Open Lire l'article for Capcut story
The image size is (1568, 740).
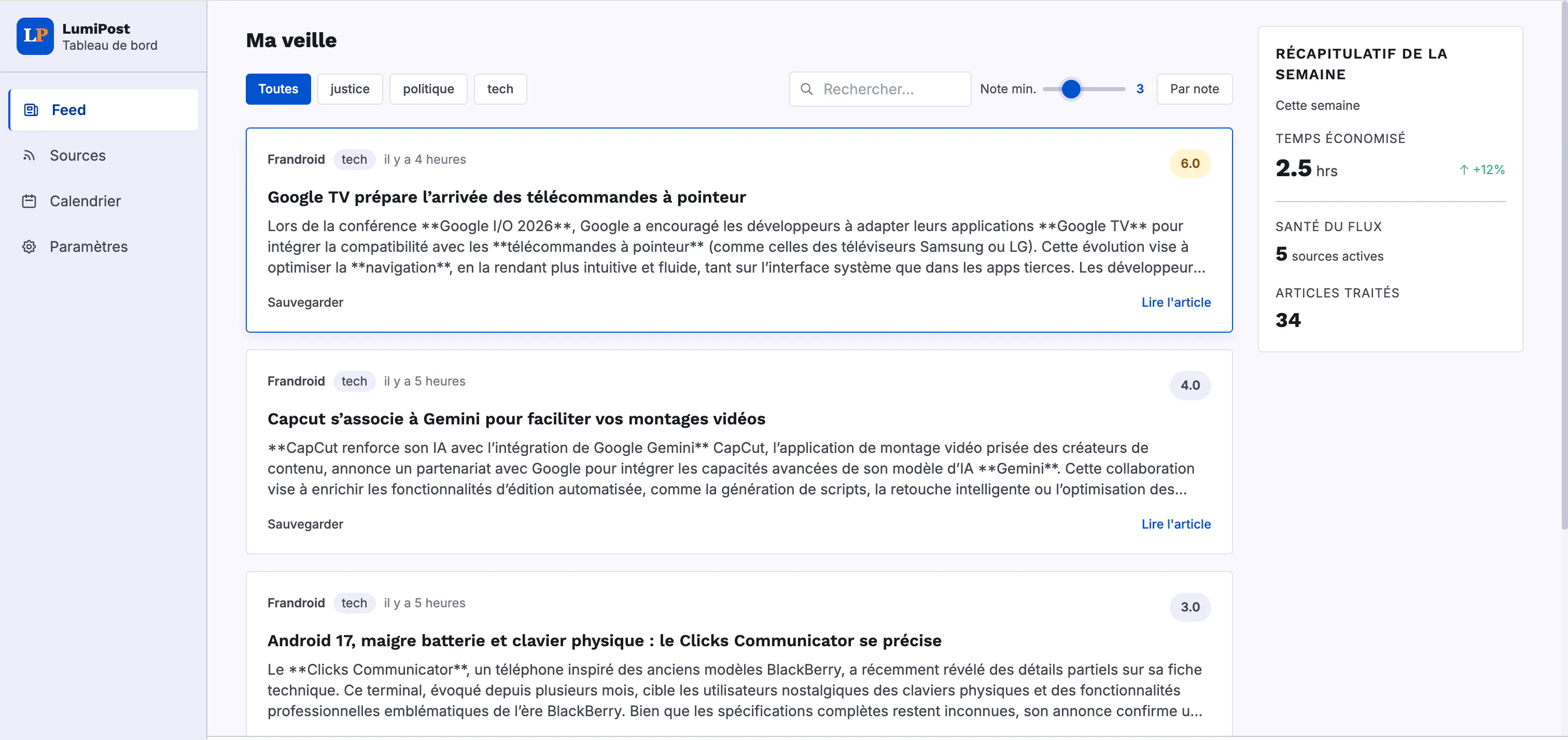pyautogui.click(x=1176, y=524)
